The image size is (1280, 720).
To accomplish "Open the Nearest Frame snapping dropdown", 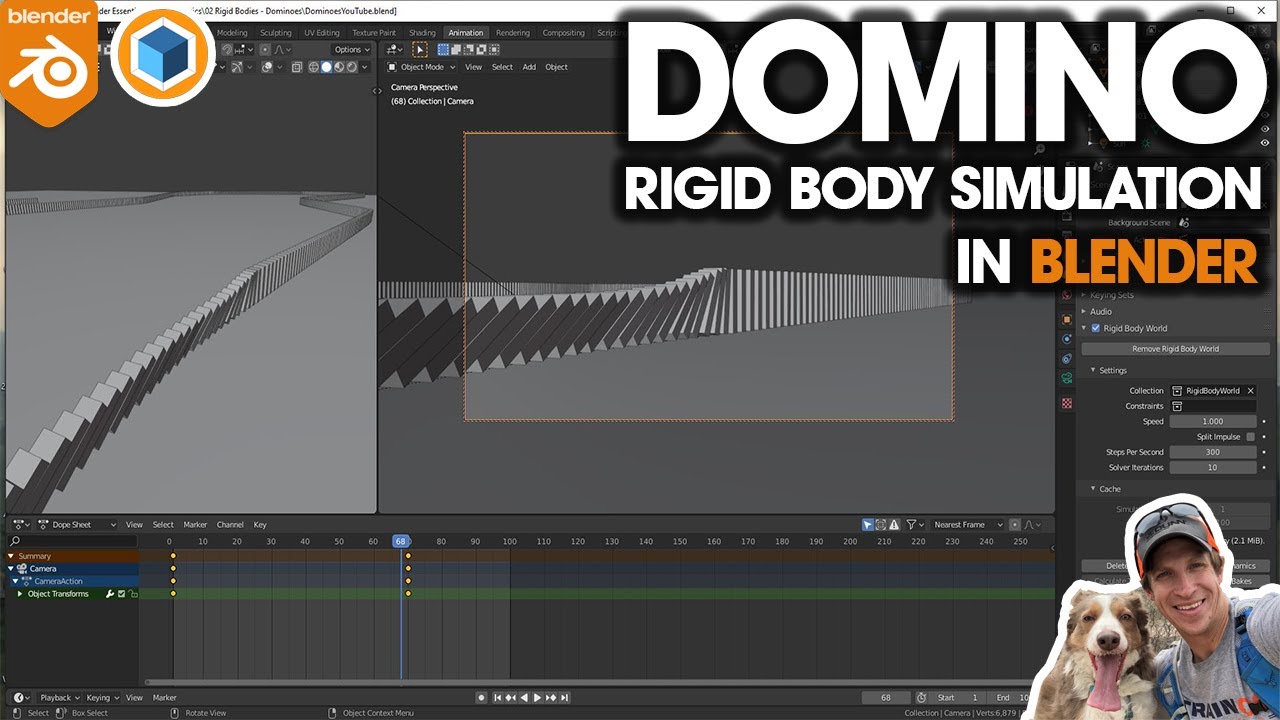I will (967, 524).
